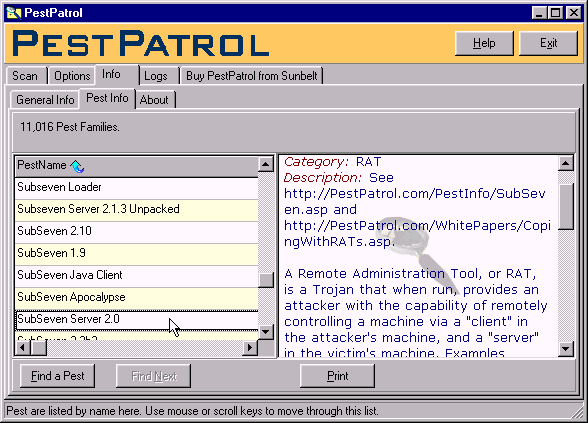This screenshot has height=423, width=588.
Task: Click the Find a Pest button
Action: (57, 376)
